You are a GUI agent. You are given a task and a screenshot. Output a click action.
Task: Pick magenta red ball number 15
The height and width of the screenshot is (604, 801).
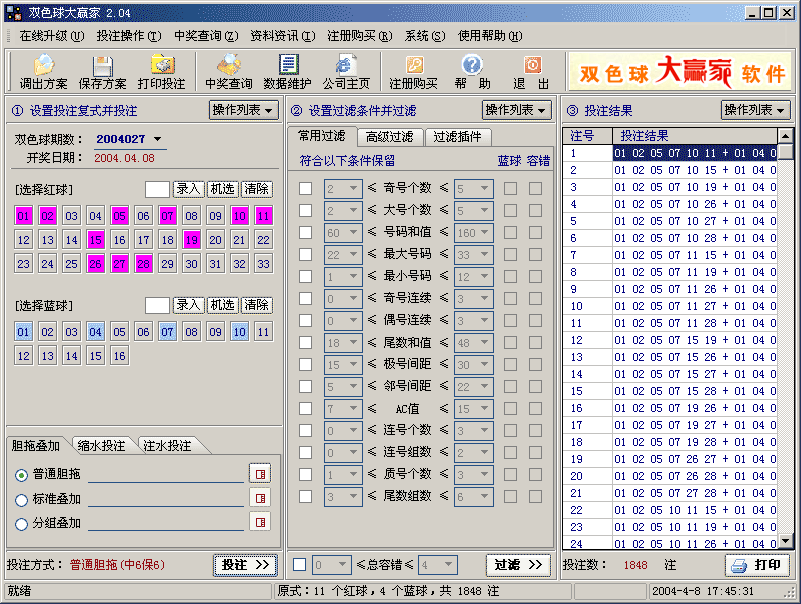(96, 240)
